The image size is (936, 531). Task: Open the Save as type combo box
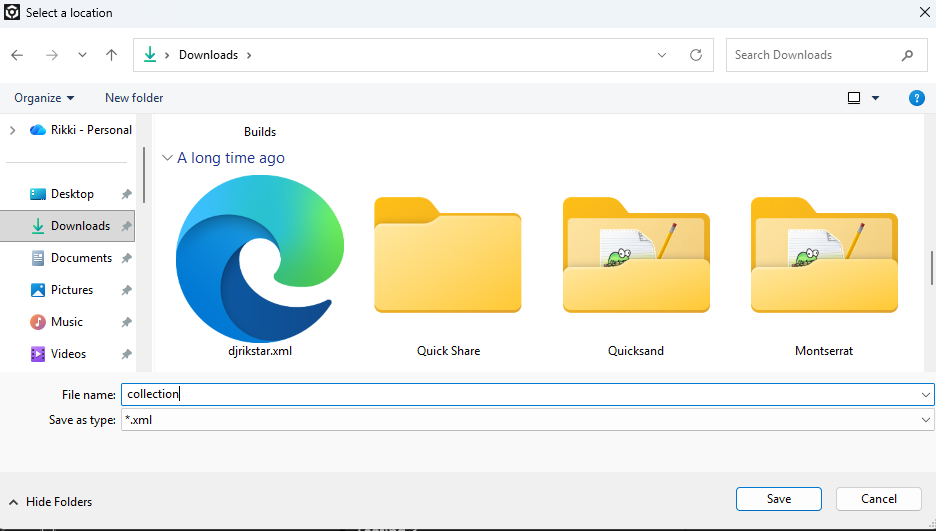528,419
